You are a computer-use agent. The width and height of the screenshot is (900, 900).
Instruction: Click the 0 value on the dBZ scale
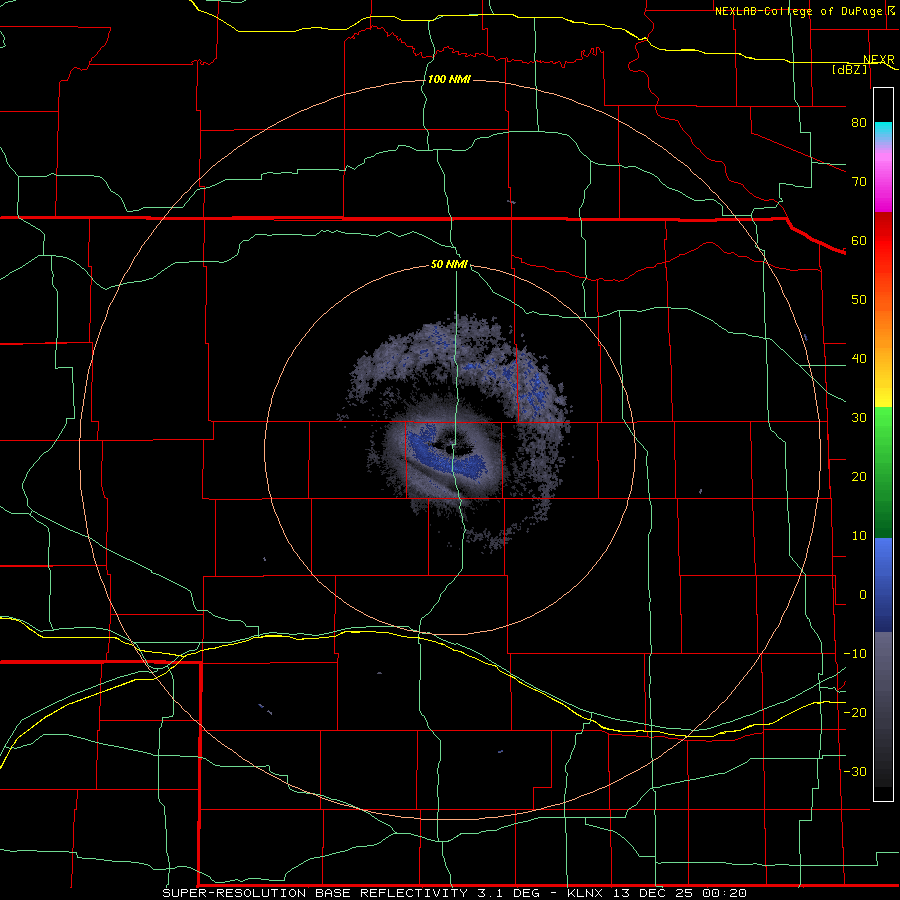click(863, 595)
